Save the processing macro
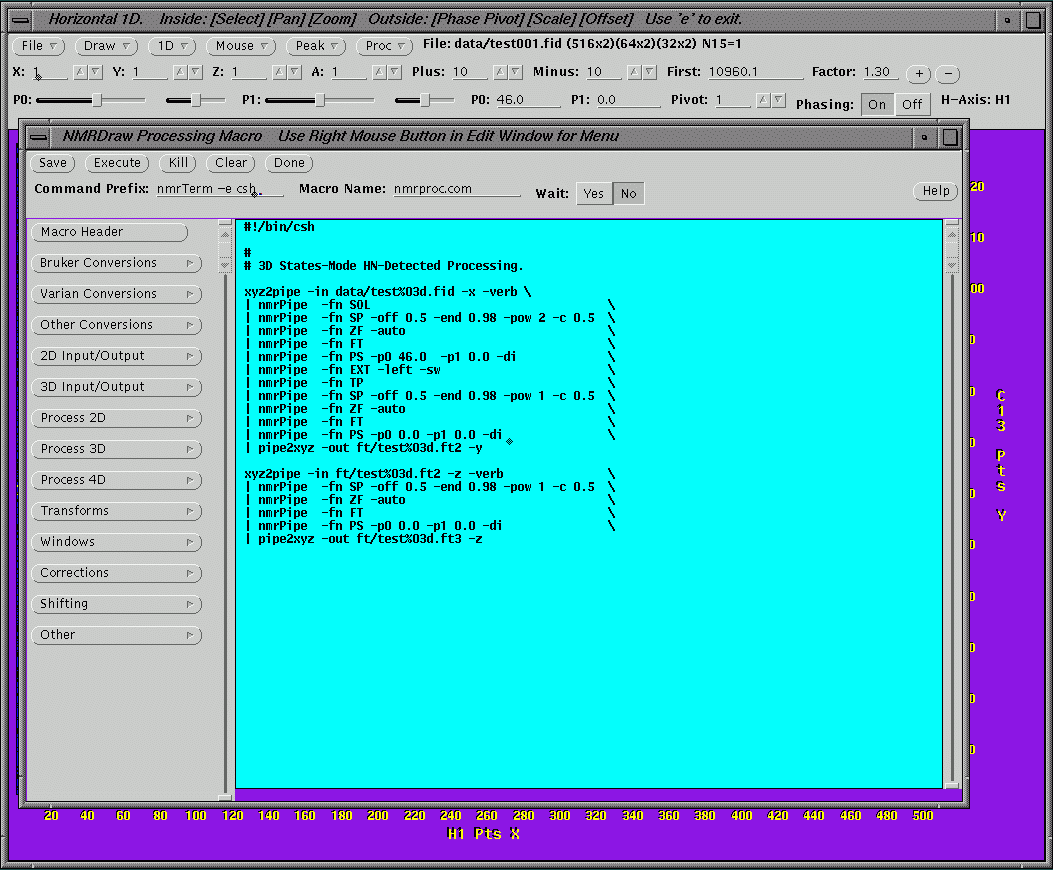The width and height of the screenshot is (1053, 870). click(x=52, y=163)
